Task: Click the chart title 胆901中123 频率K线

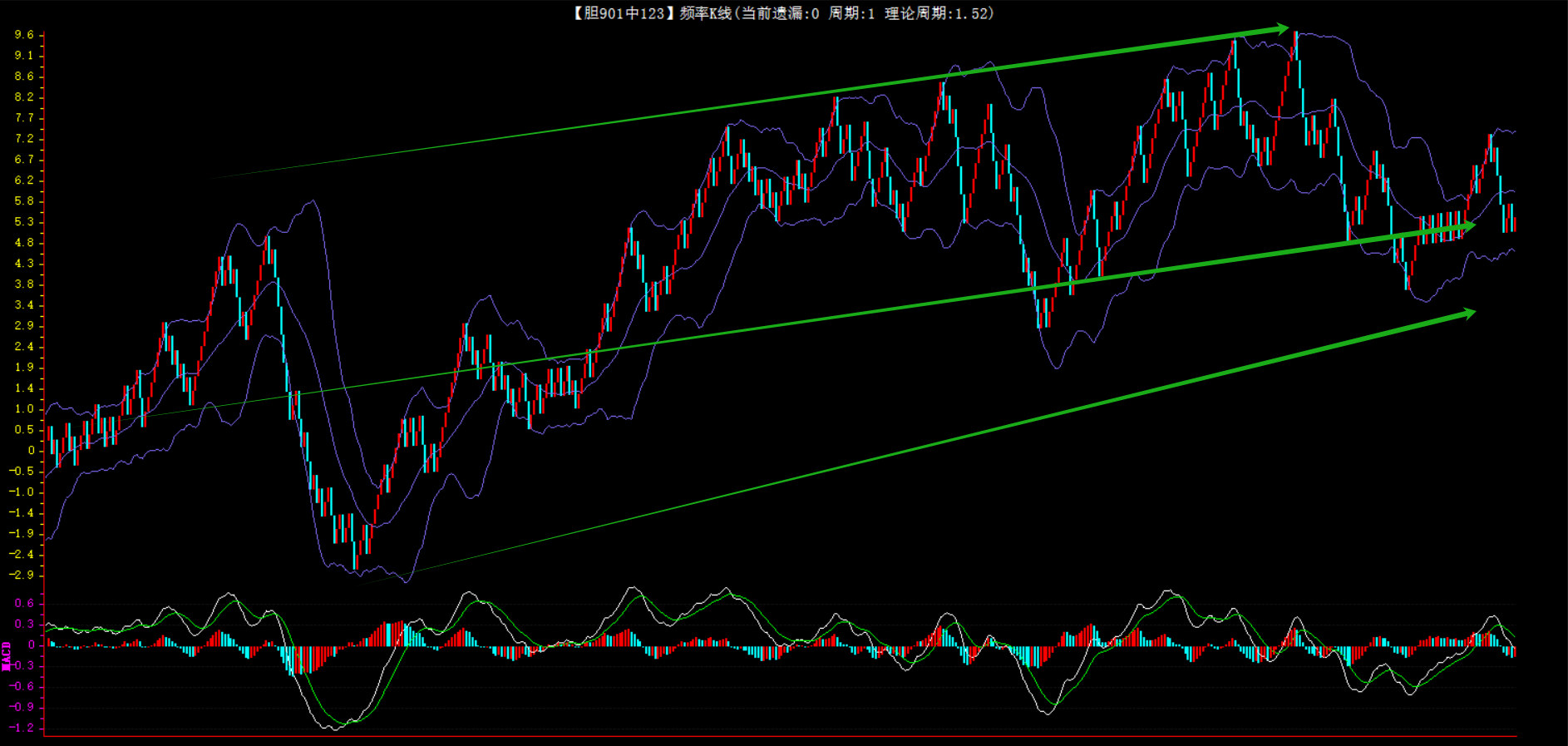Action: click(x=652, y=13)
